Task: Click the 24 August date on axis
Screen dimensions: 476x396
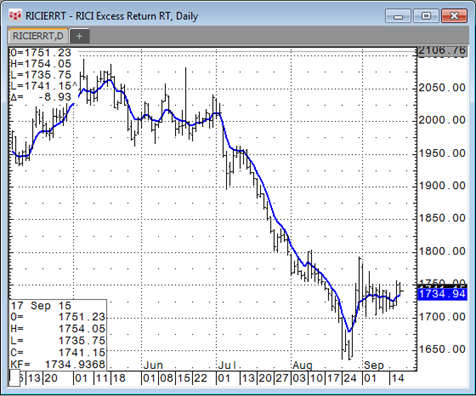Action: pos(350,378)
